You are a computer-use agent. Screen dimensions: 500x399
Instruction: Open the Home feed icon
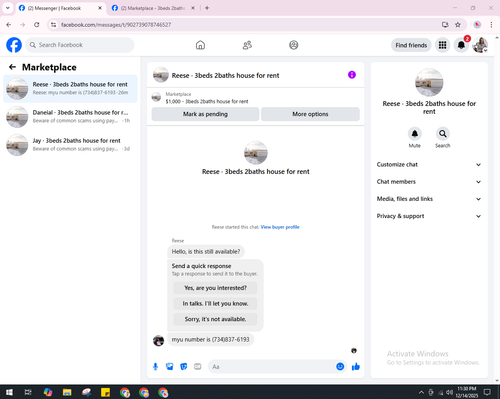click(200, 45)
